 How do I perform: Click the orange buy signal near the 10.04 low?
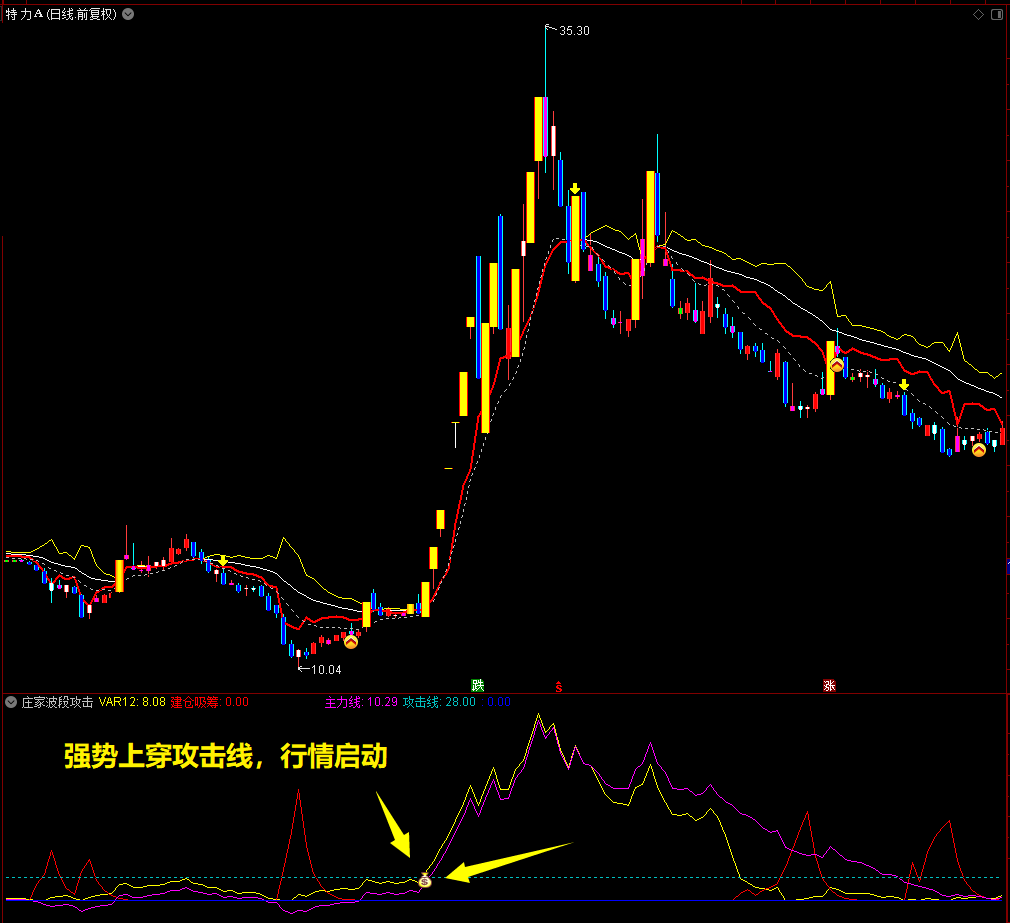pos(351,642)
